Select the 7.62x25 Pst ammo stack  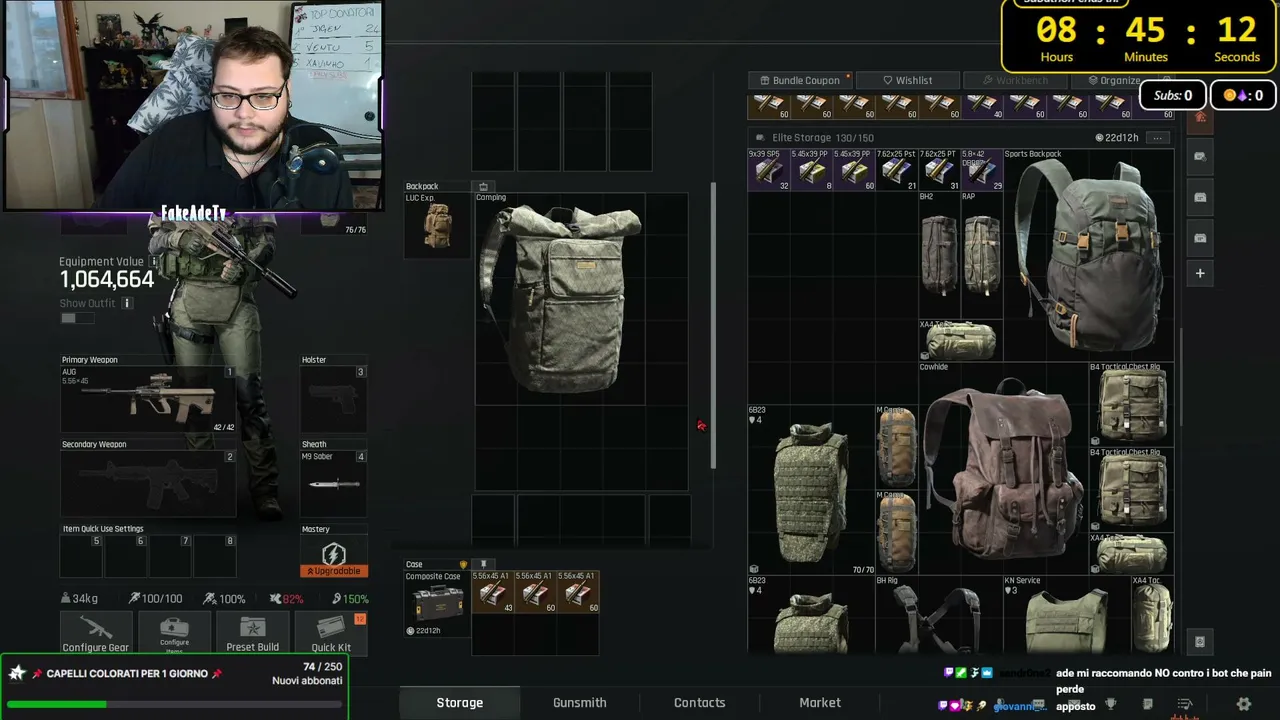point(897,170)
